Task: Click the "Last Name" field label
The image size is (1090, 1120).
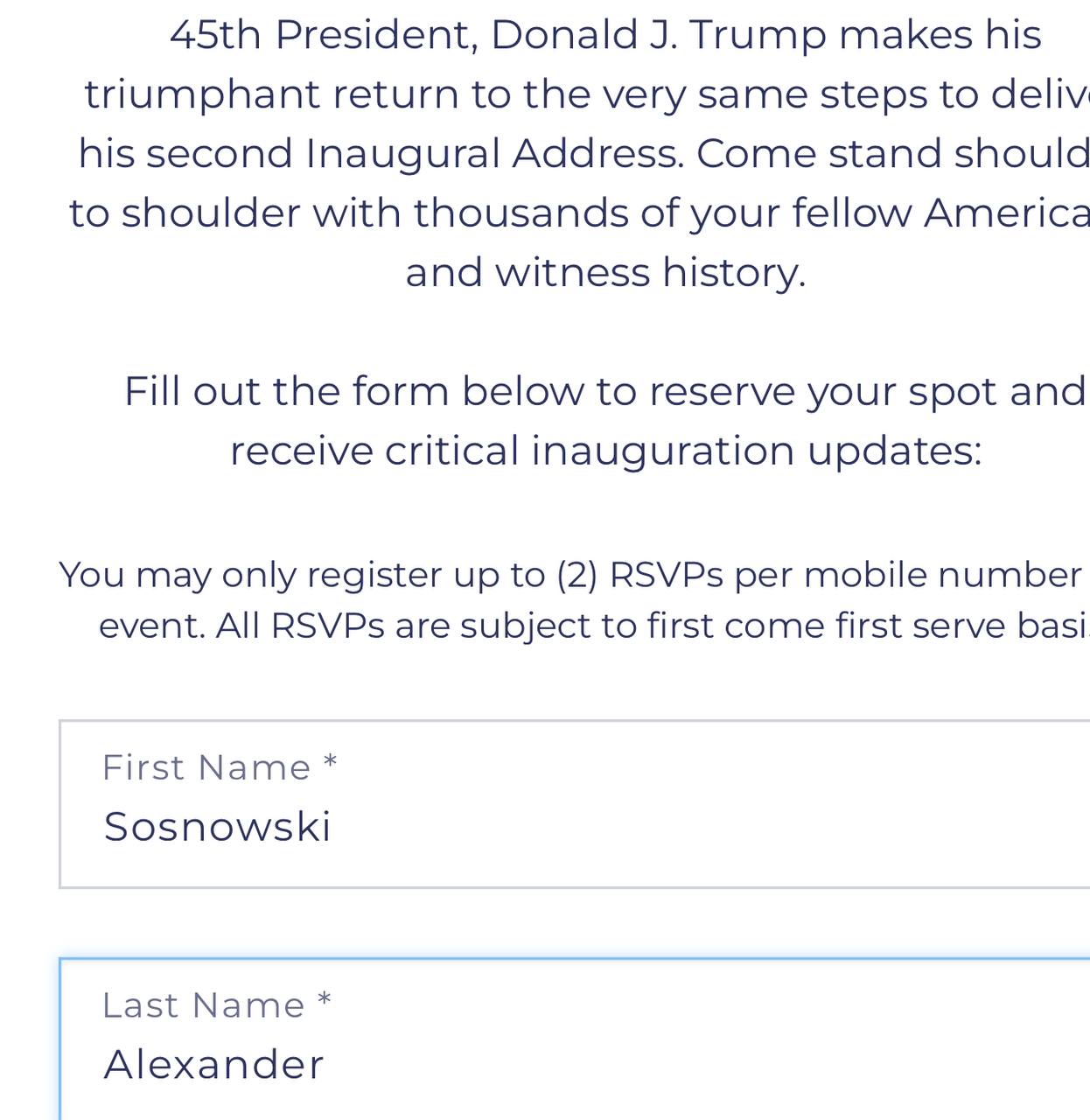Action: (203, 1005)
